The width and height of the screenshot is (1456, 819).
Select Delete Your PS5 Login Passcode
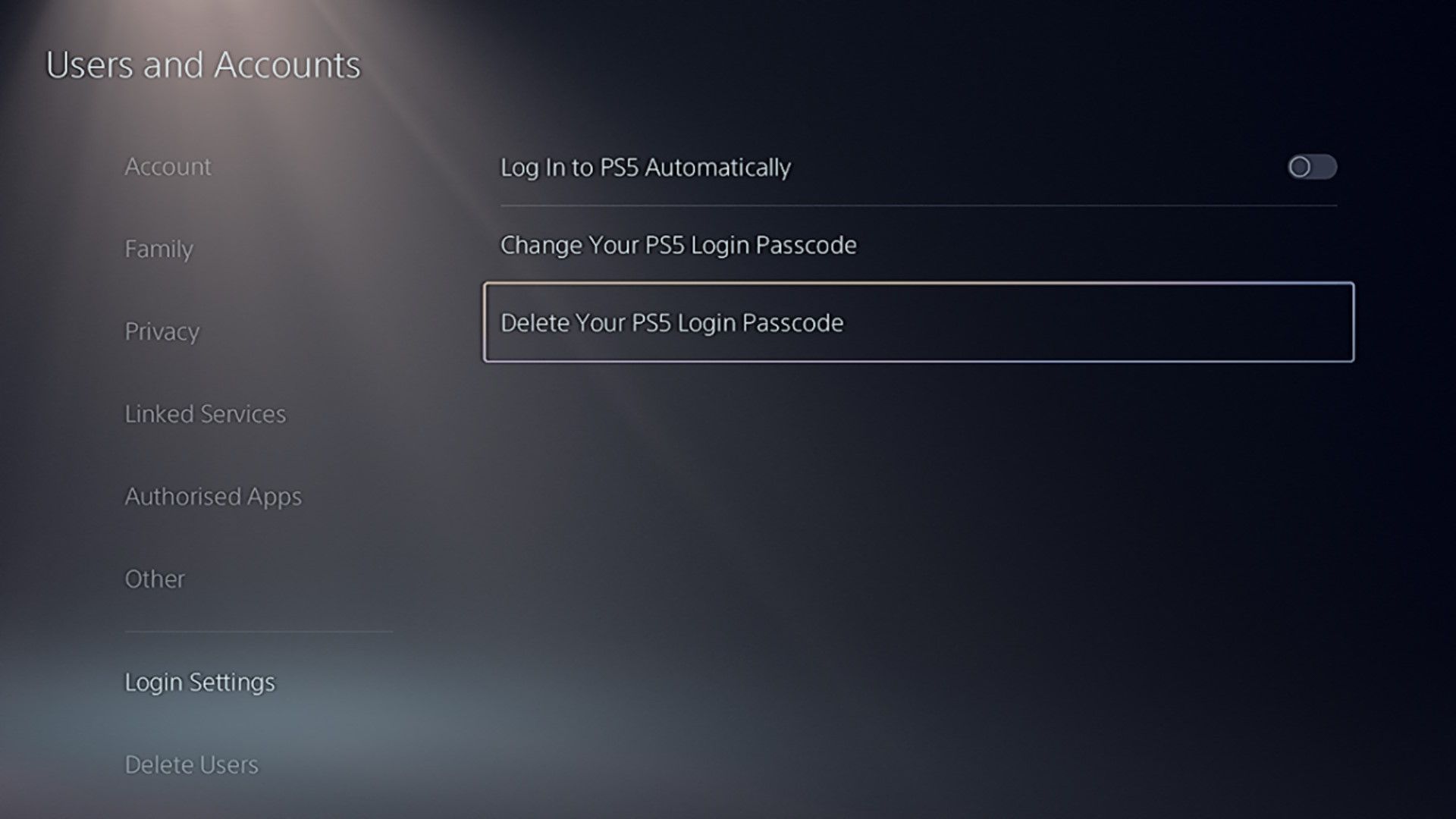pyautogui.click(x=917, y=322)
